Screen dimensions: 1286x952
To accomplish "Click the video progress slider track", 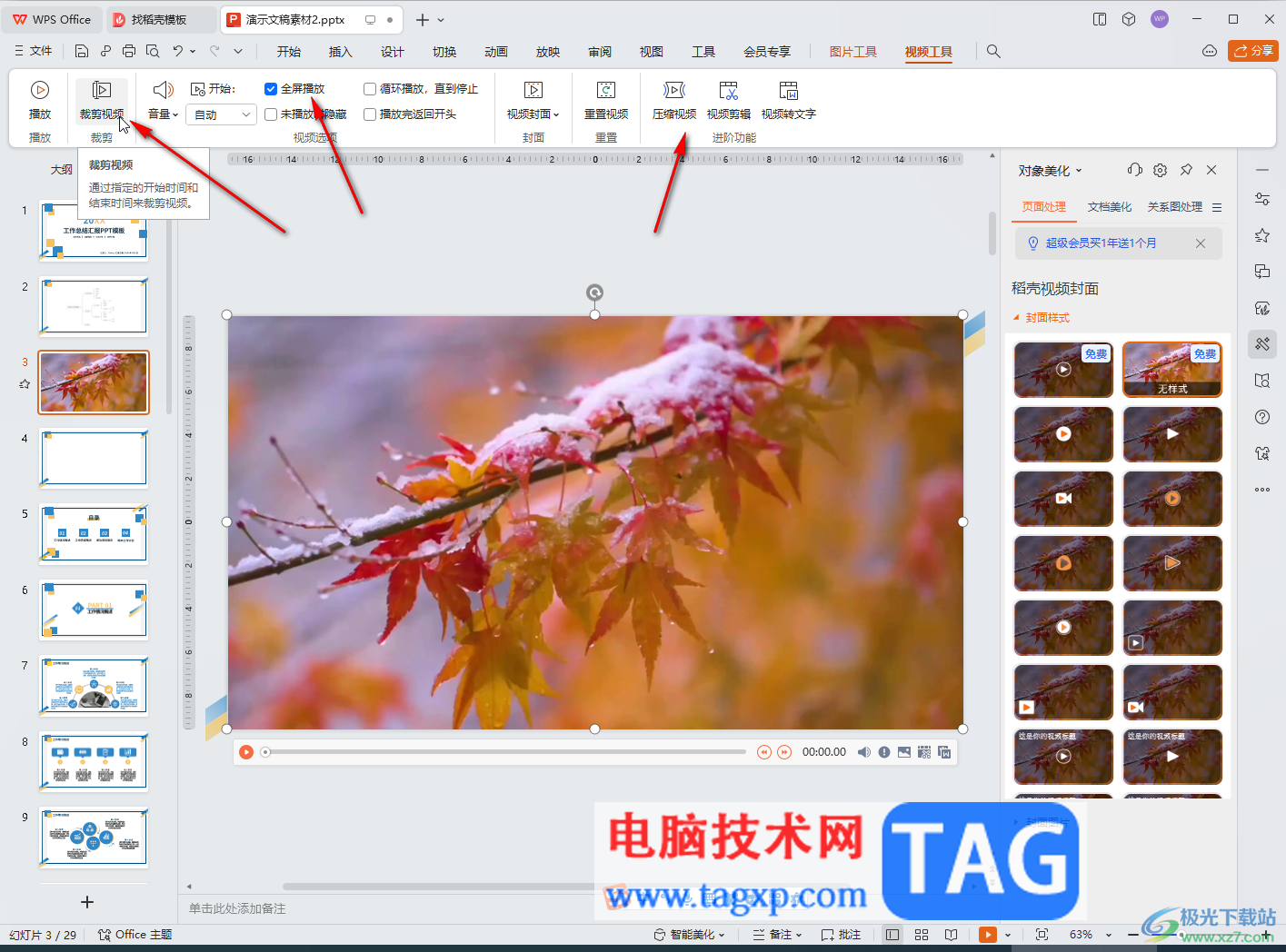I will pyautogui.click(x=503, y=752).
